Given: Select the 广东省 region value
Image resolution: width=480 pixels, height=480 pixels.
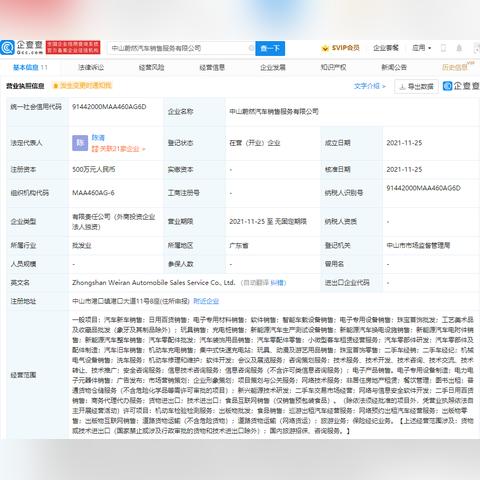Looking at the screenshot, I should click(x=239, y=246).
